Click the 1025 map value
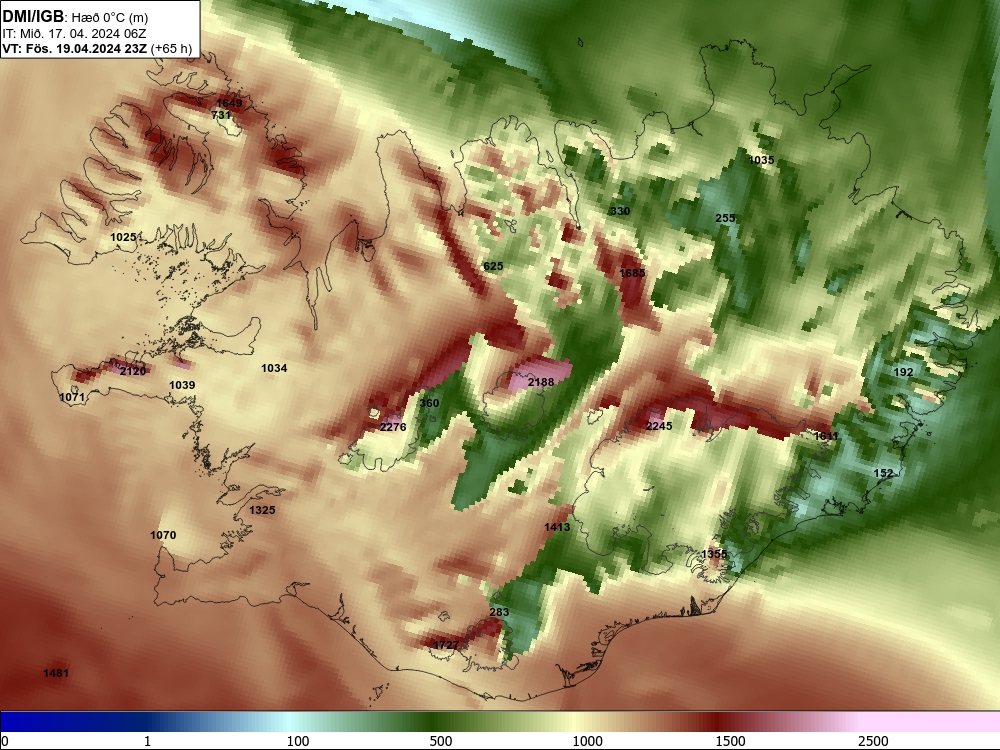The image size is (1000, 750). click(123, 237)
